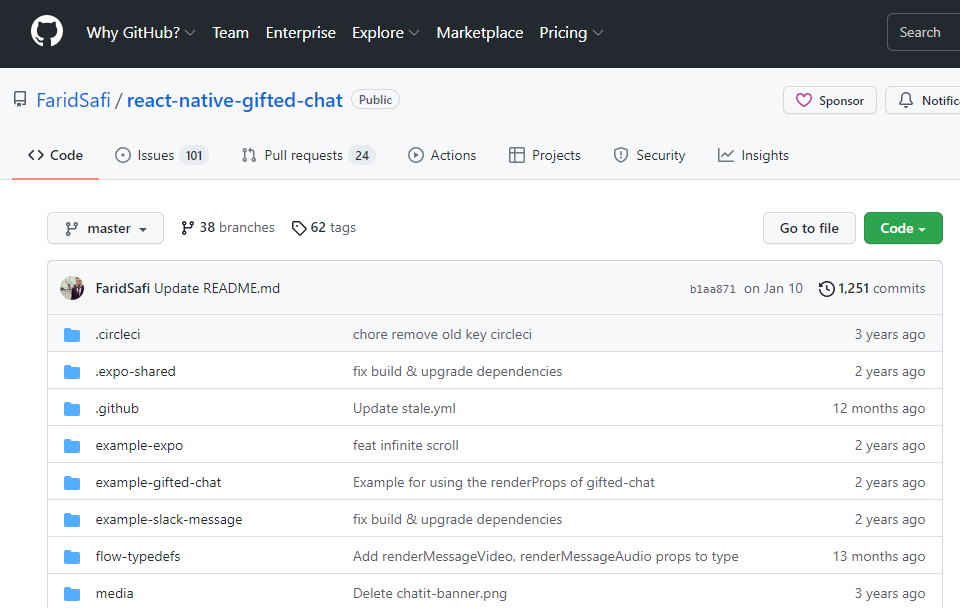960x608 pixels.
Task: Click the GitHub Octocat logo
Action: coord(47,32)
